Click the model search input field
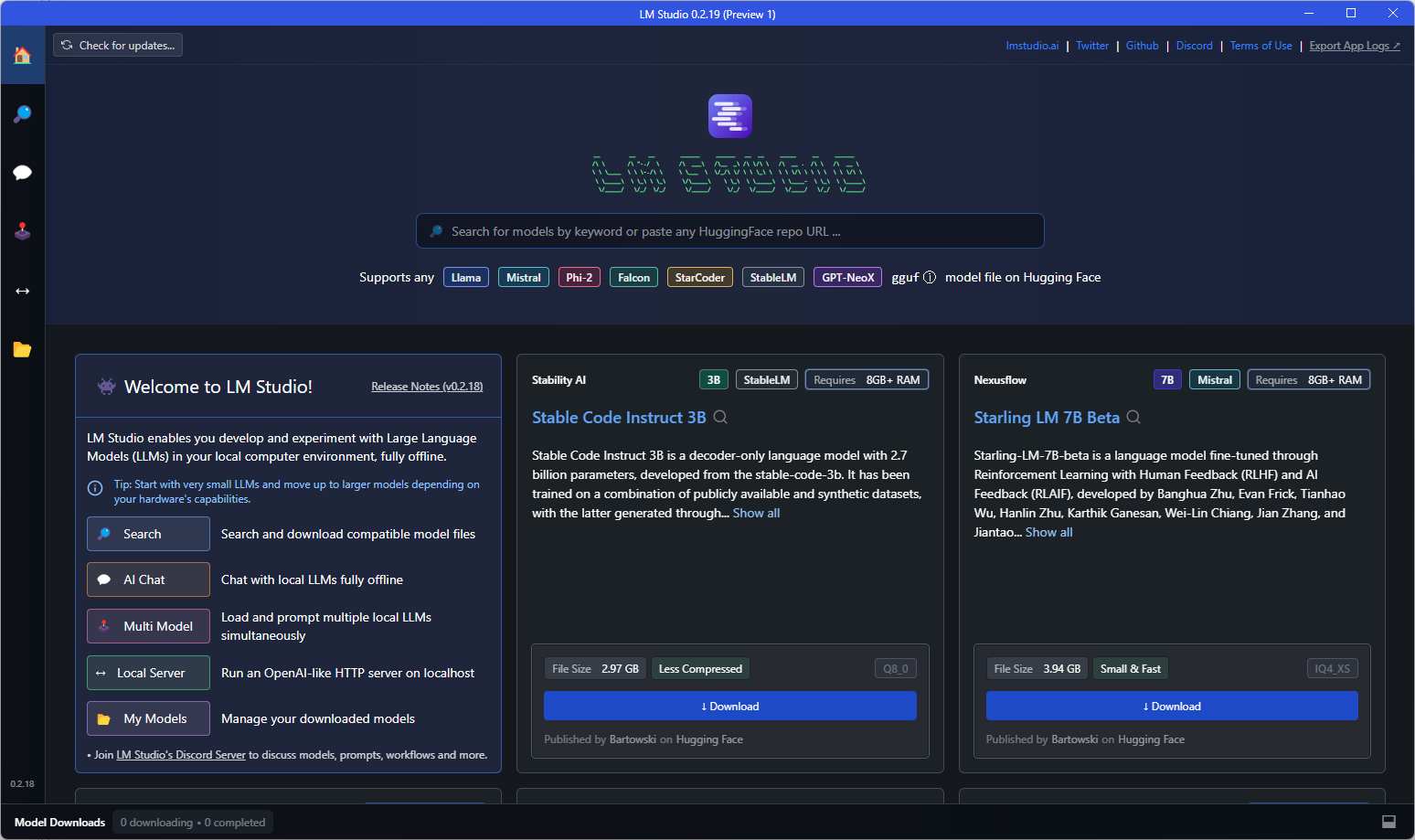The image size is (1415, 840). pos(729,231)
